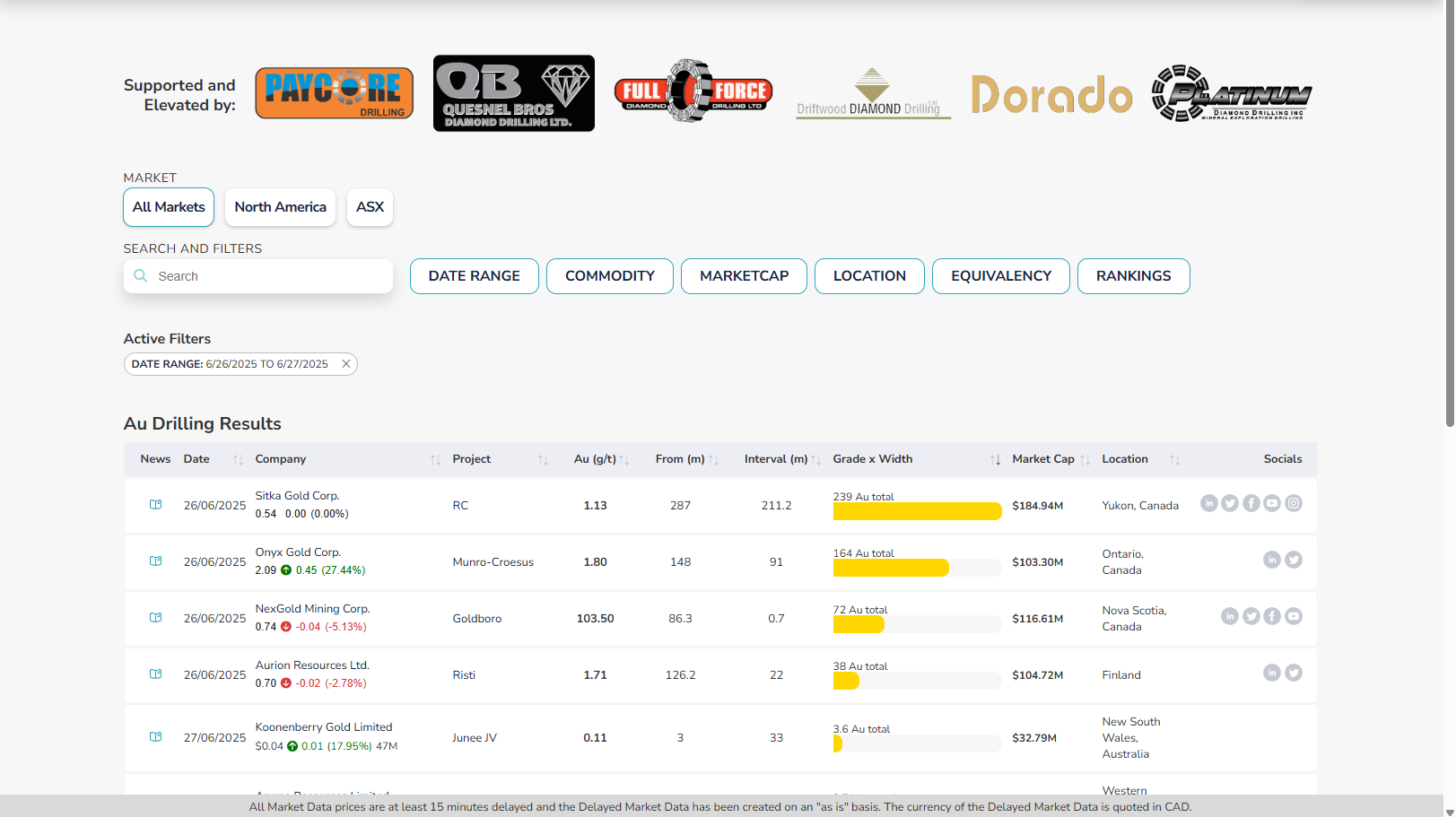
Task: Open Onyx Gold Corp. LinkedIn icon
Action: (x=1272, y=560)
